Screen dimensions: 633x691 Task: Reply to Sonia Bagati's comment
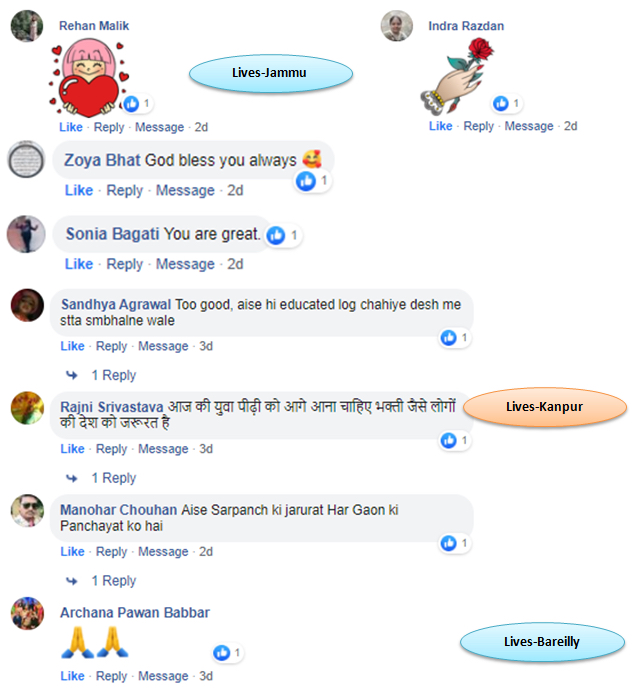pos(125,264)
